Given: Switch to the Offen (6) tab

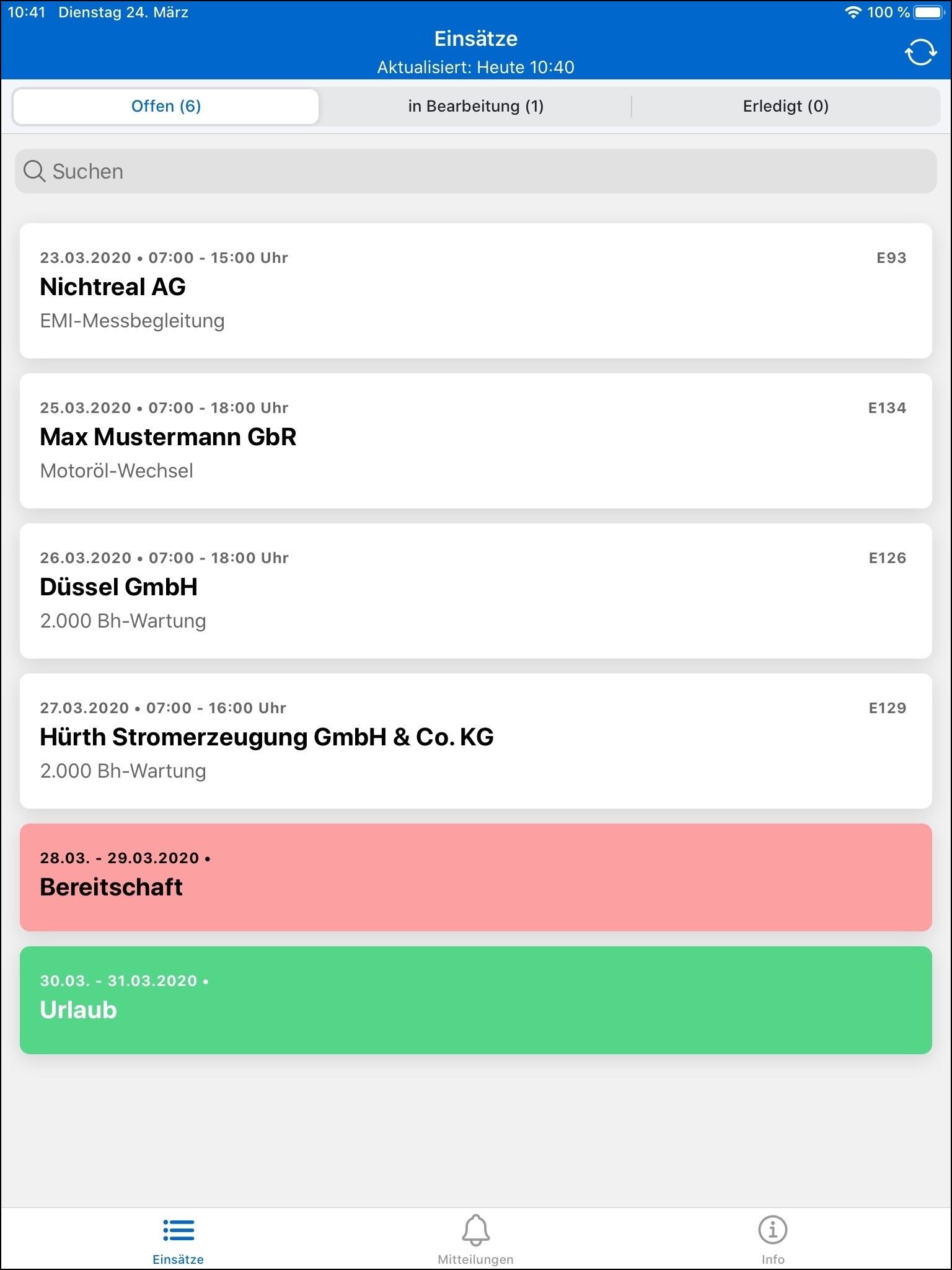Looking at the screenshot, I should click(x=166, y=107).
